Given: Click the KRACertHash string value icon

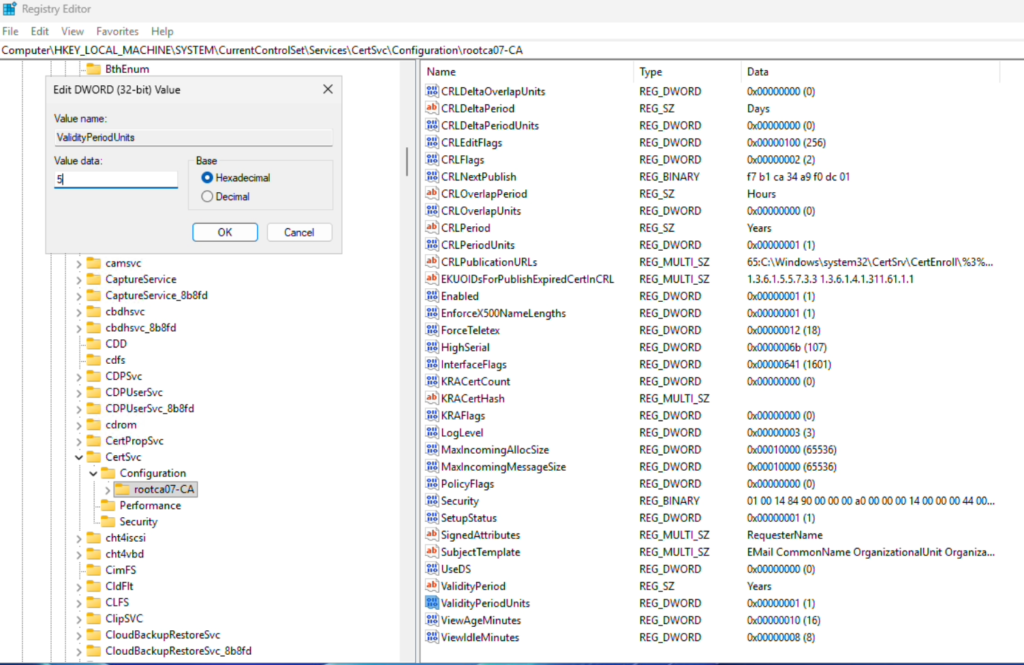Looking at the screenshot, I should coord(432,398).
